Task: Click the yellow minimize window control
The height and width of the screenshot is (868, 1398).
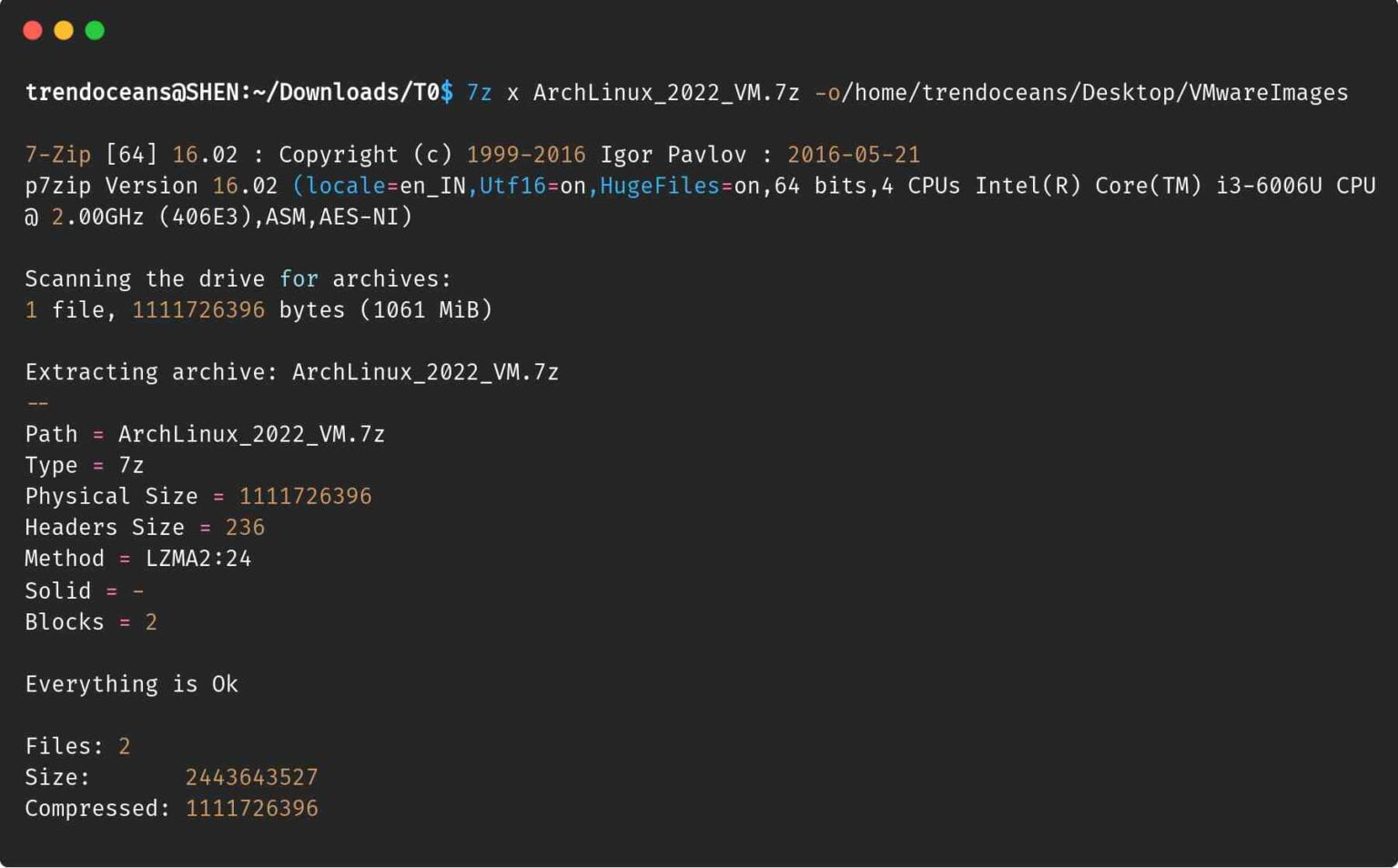Action: point(64,30)
